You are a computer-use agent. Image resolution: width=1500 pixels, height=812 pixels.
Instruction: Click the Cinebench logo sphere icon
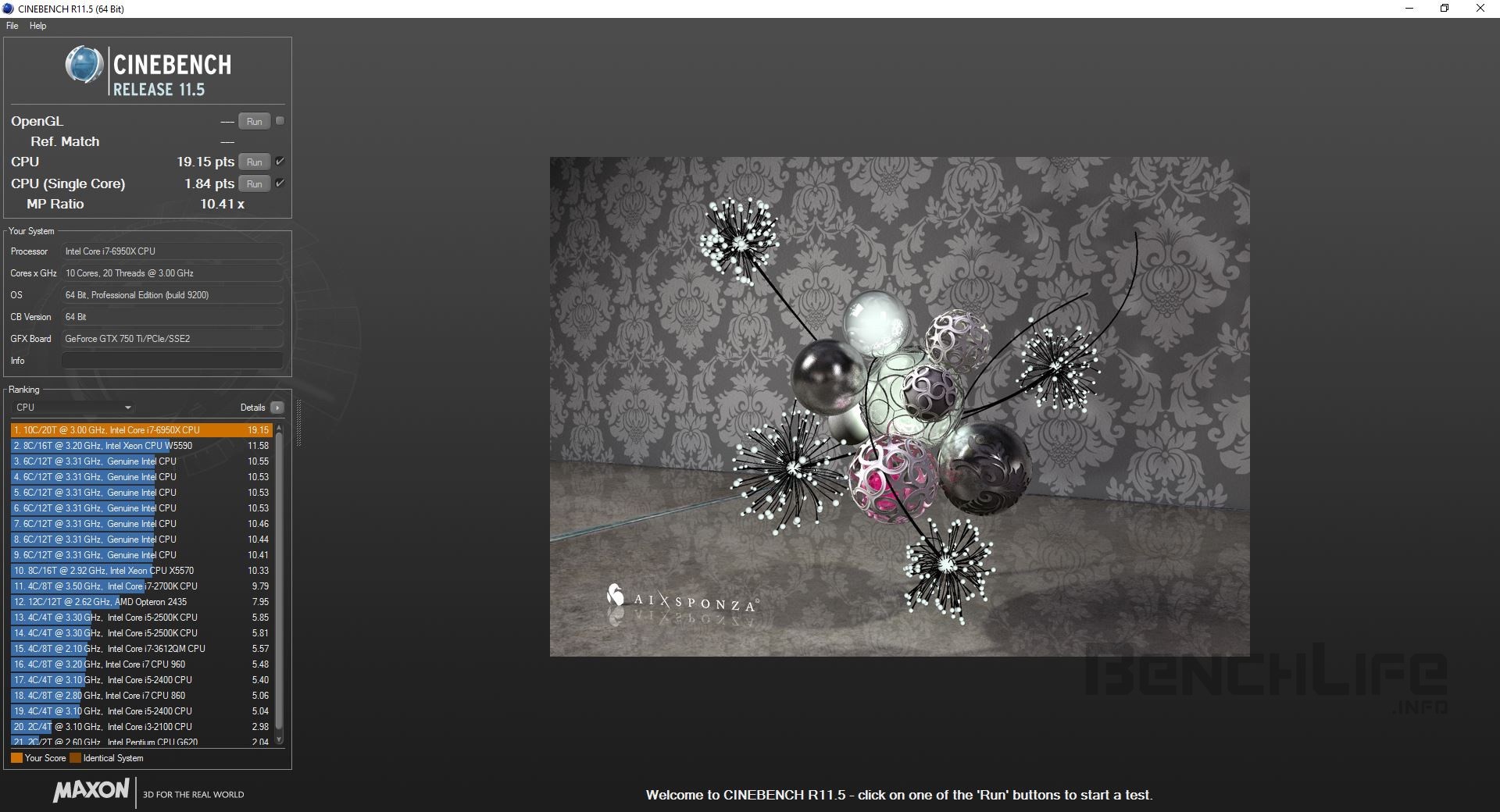click(x=84, y=65)
